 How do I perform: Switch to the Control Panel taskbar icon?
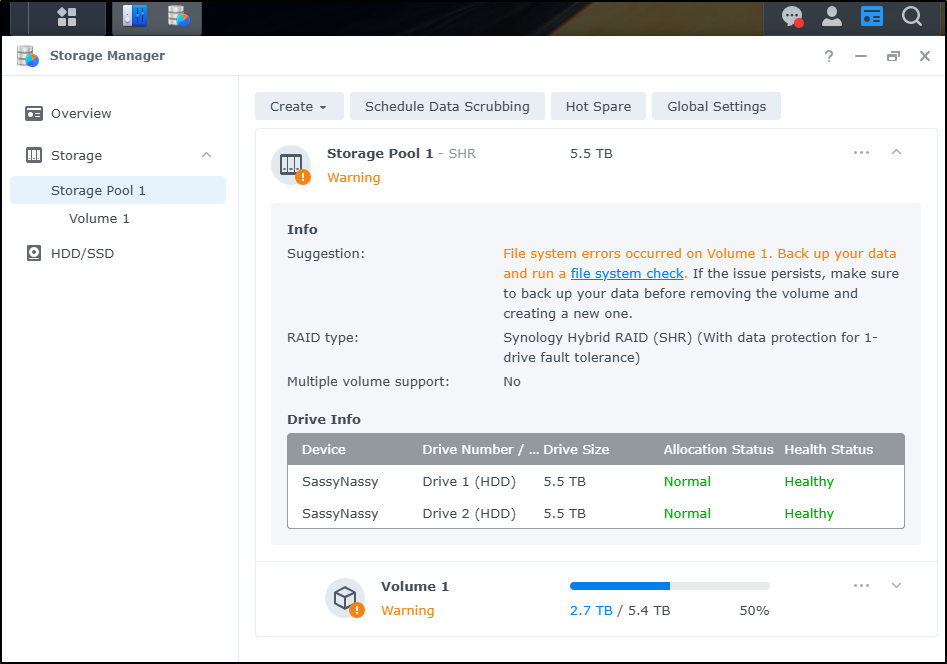[x=134, y=17]
